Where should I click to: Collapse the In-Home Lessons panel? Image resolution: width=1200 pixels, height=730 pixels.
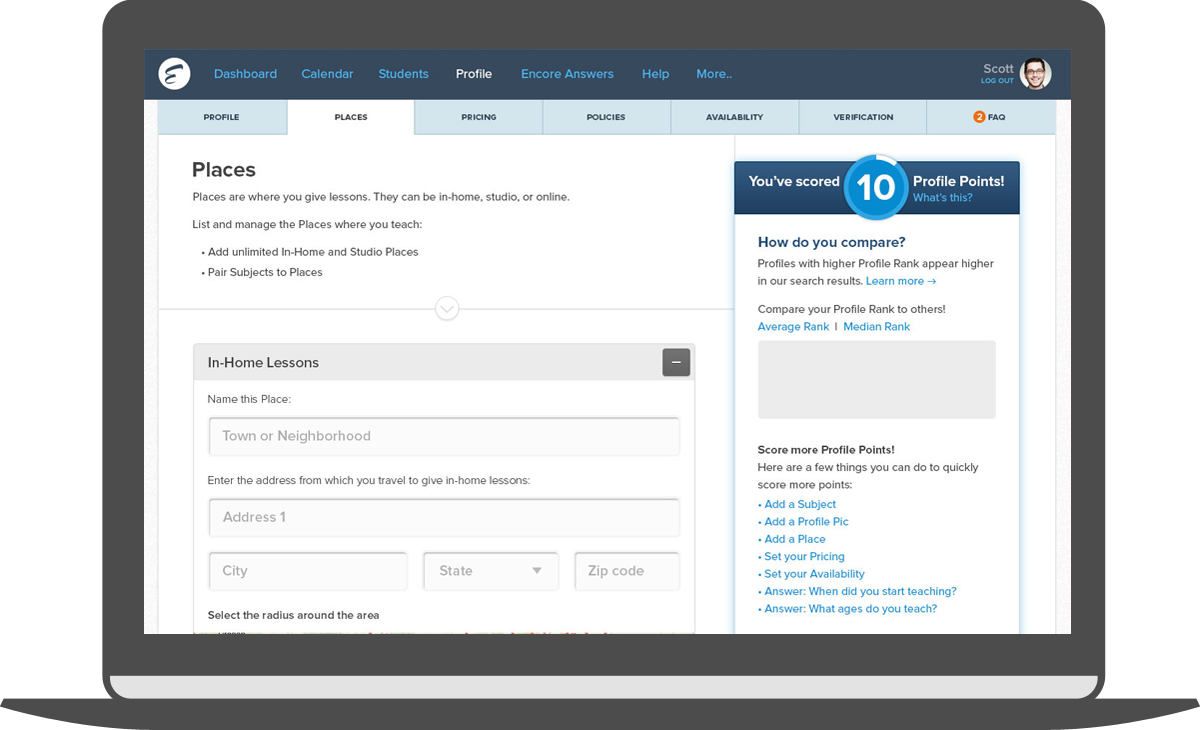[x=676, y=362]
